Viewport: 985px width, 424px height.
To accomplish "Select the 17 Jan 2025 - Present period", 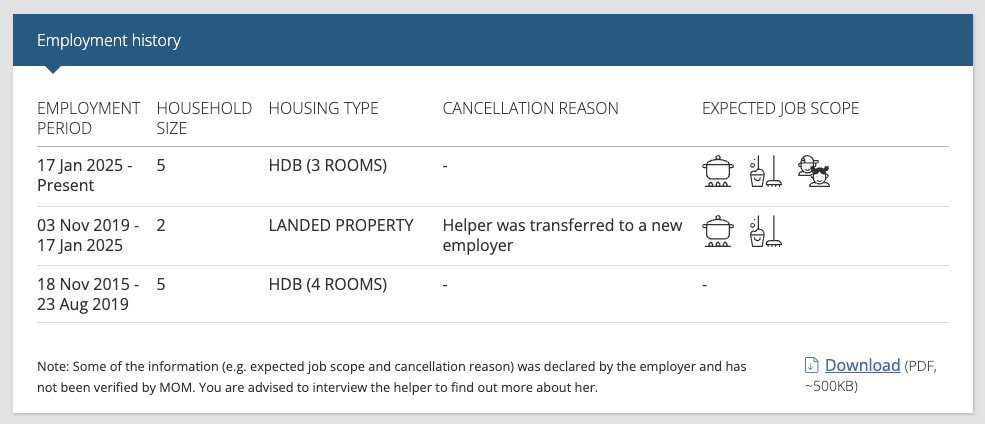I will pos(85,177).
